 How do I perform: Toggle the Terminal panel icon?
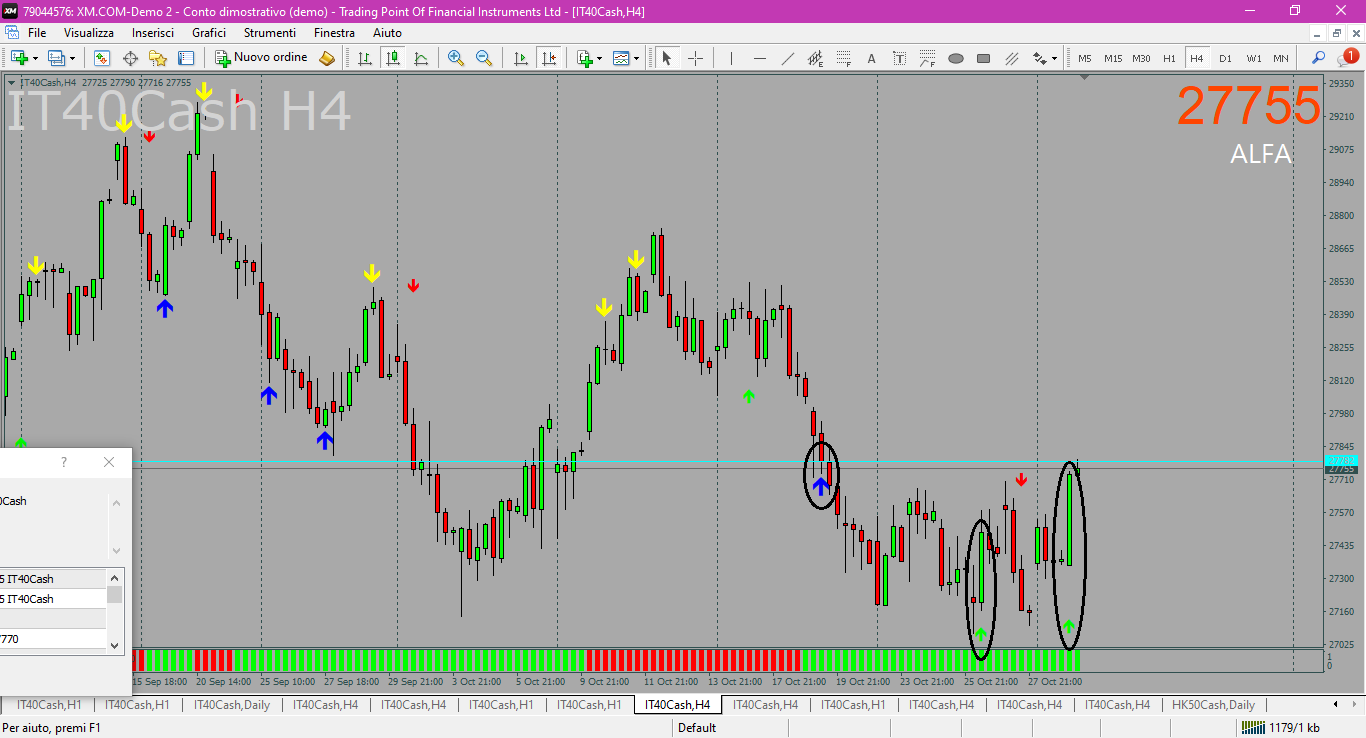186,58
